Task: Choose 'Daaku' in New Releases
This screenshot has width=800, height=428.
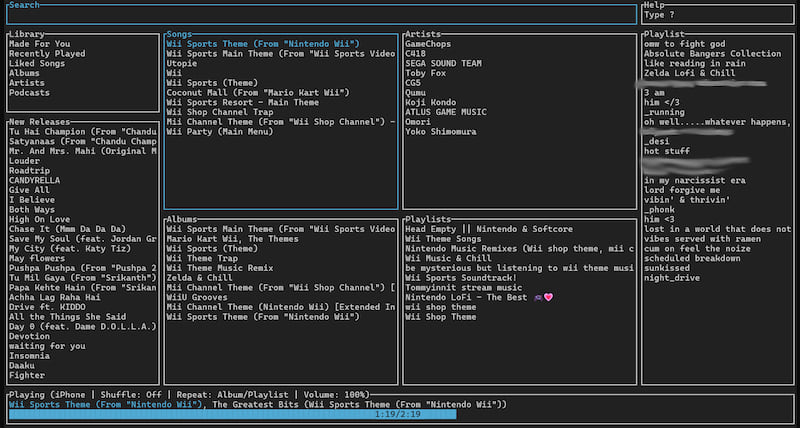Action: [22, 365]
